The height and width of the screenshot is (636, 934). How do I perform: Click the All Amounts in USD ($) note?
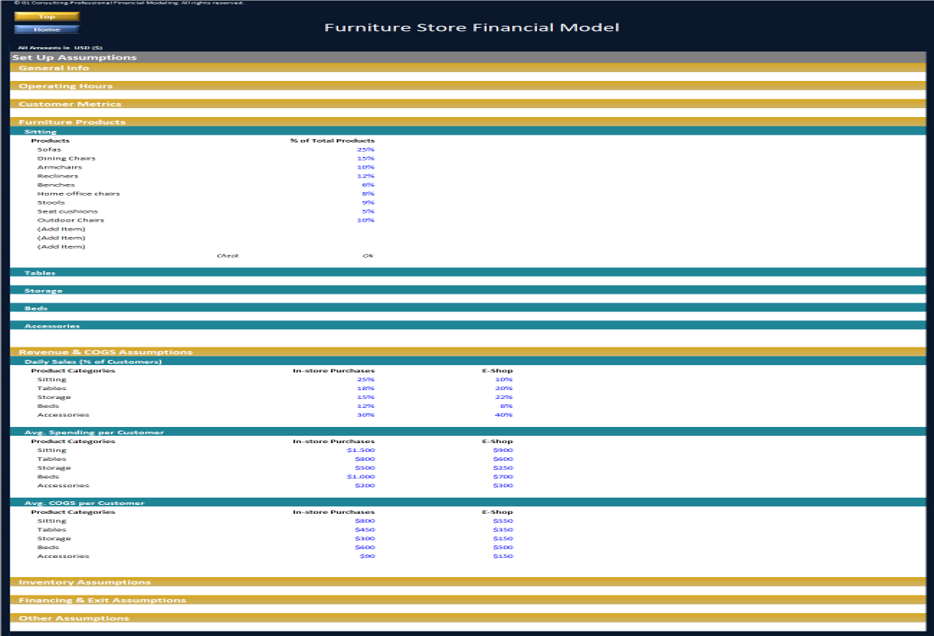tap(60, 48)
